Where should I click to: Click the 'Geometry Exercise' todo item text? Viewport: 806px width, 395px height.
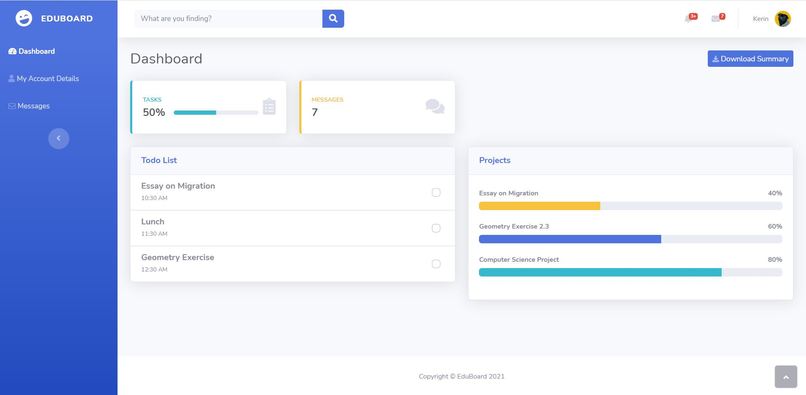click(177, 257)
